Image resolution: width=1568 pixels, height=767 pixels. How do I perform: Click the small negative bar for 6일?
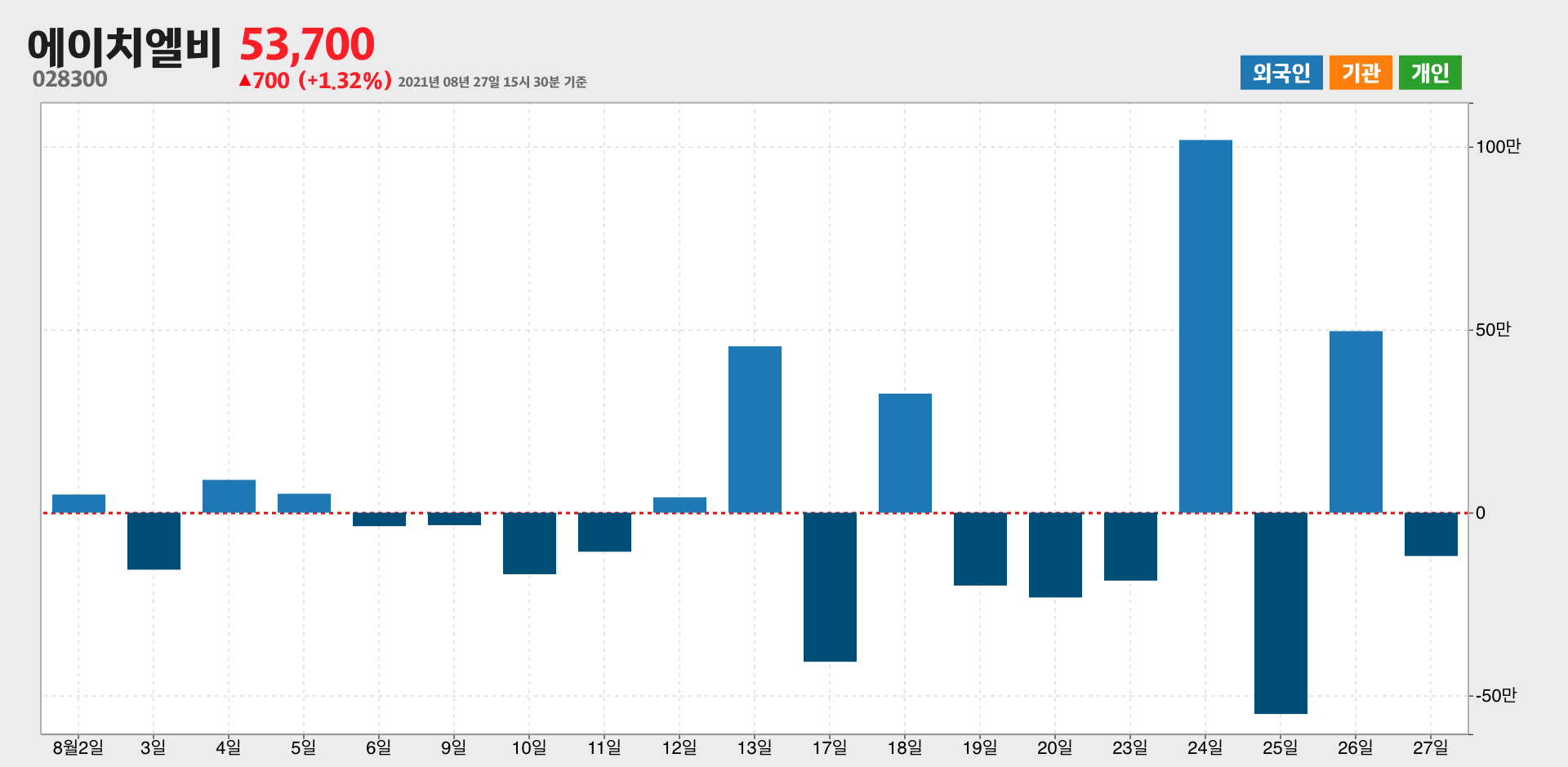(379, 520)
